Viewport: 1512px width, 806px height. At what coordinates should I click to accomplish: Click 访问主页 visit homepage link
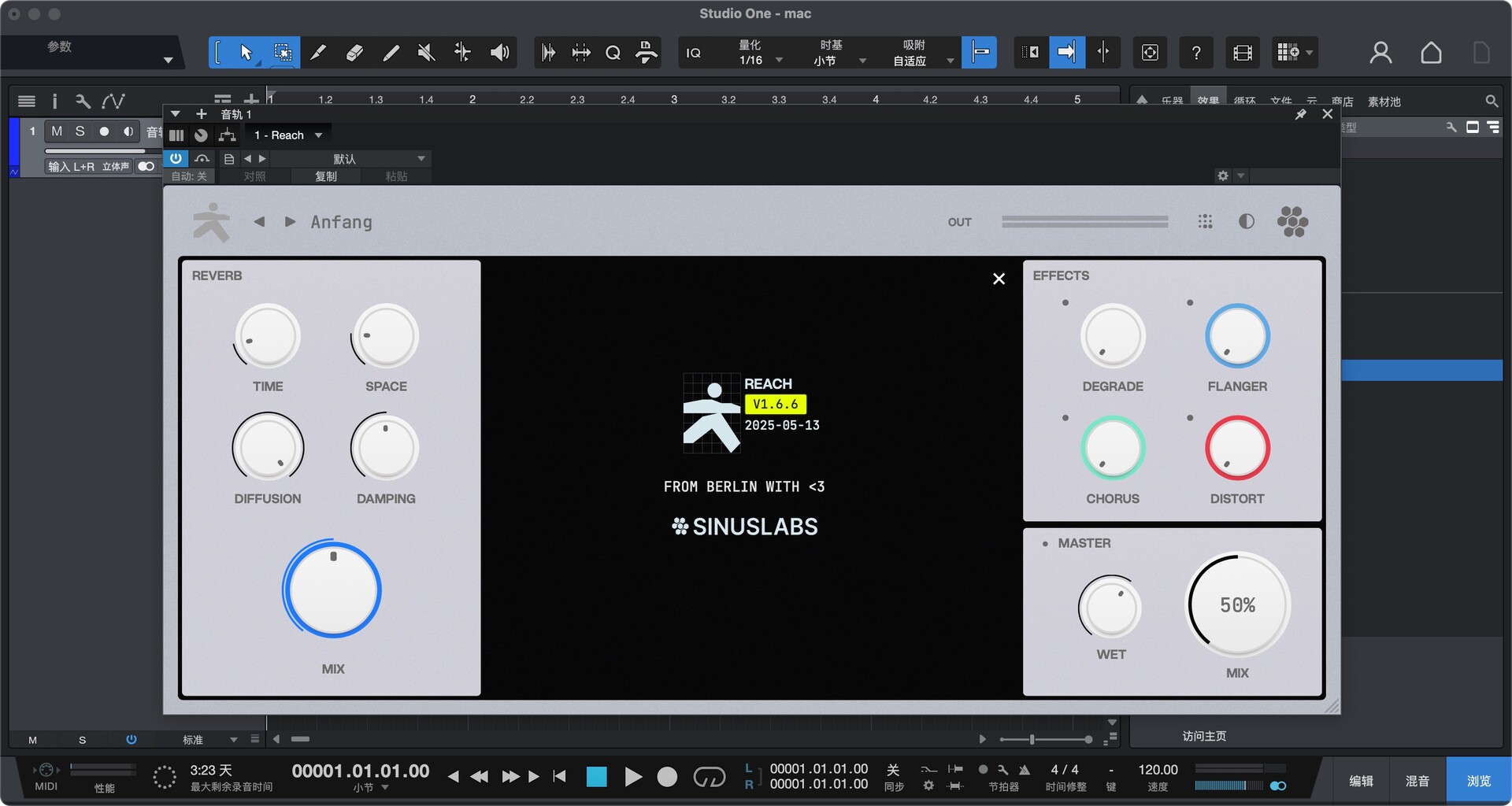point(1204,736)
